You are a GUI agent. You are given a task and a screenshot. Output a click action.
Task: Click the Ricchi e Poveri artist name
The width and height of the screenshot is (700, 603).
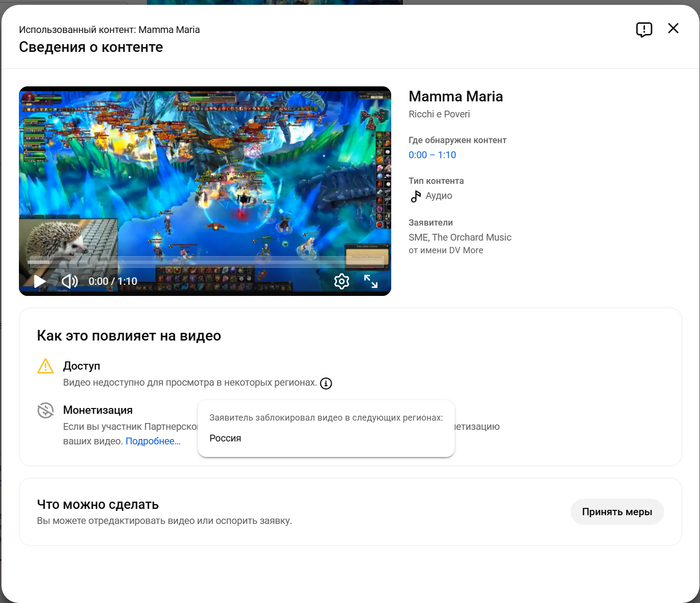(x=439, y=115)
